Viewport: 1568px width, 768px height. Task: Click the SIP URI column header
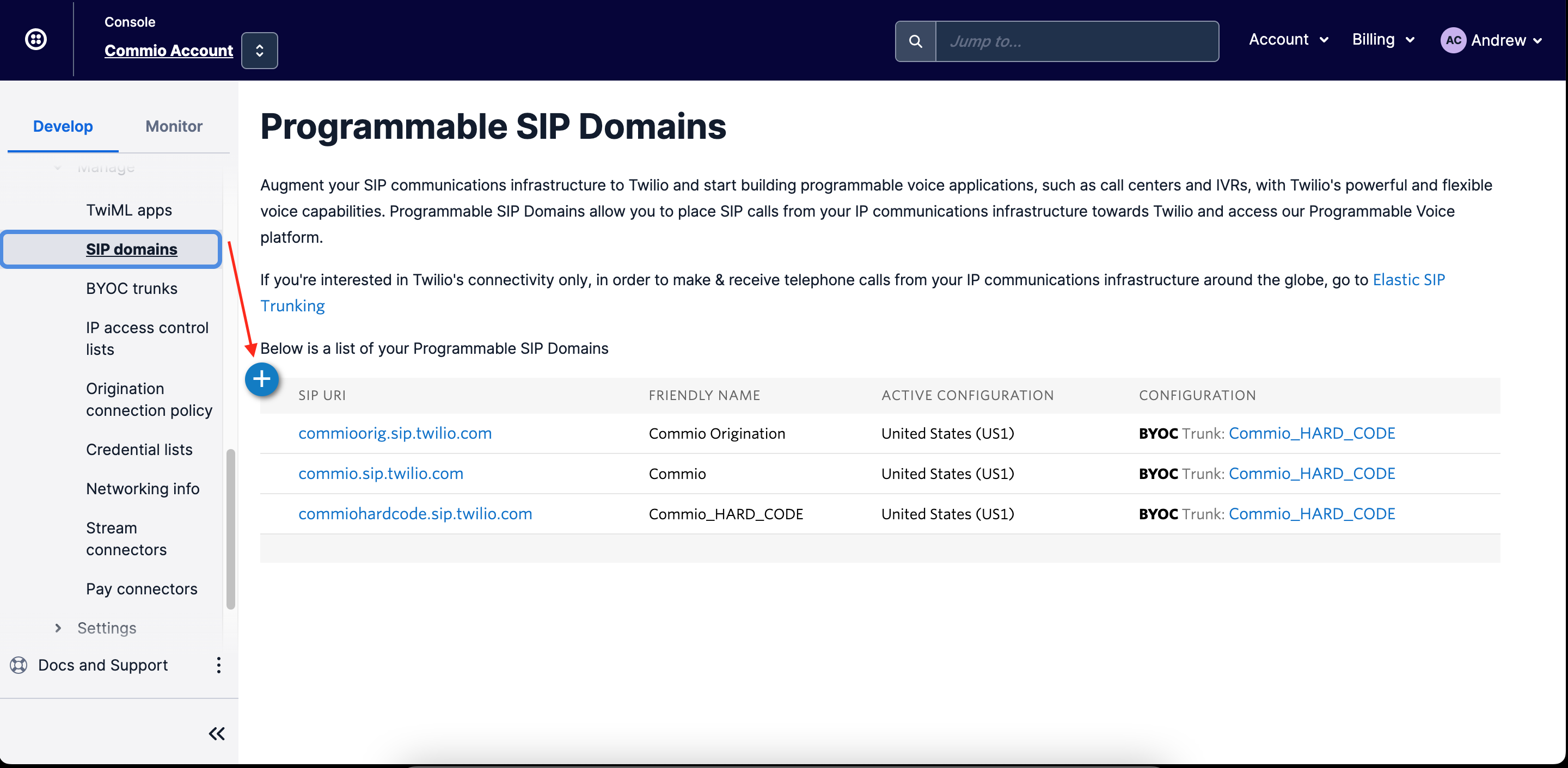pos(322,395)
